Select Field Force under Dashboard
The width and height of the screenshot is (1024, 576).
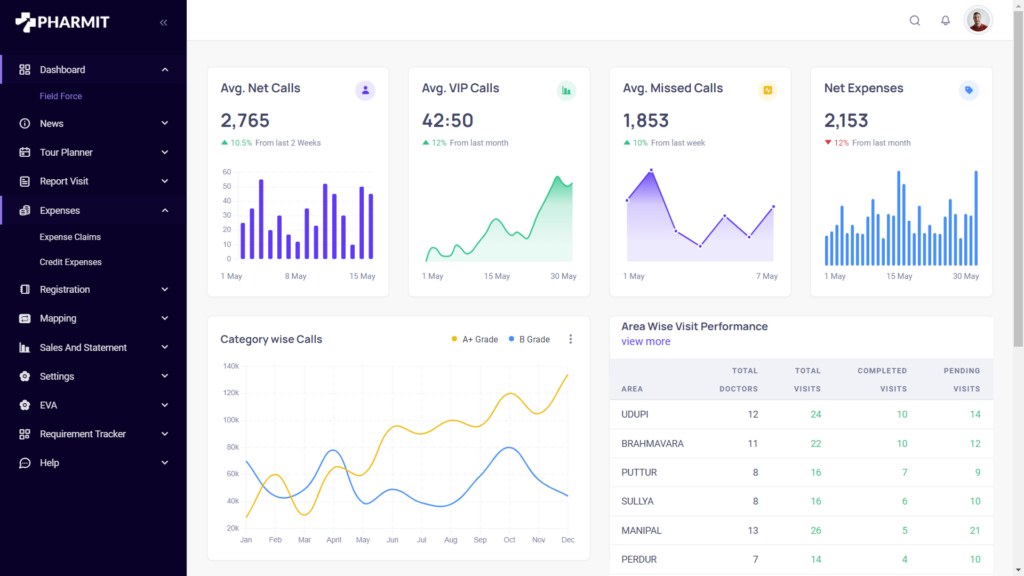click(x=61, y=96)
